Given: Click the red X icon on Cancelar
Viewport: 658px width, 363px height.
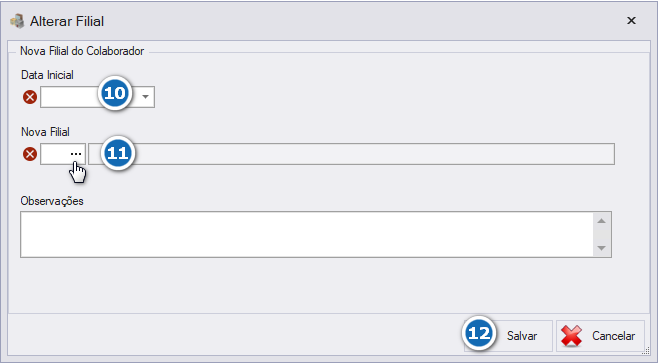Looking at the screenshot, I should click(572, 336).
